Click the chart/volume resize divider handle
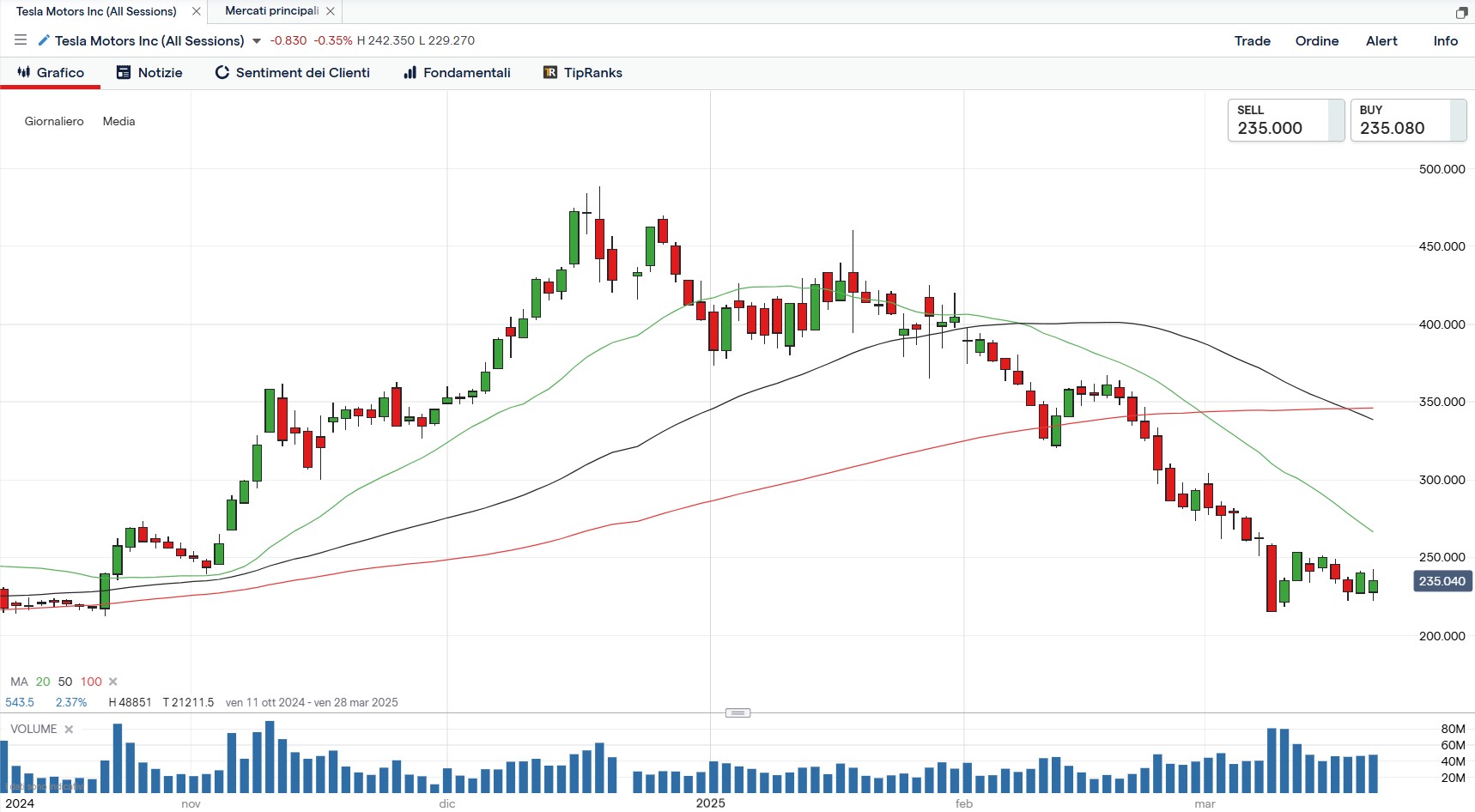The image size is (1475, 812). coord(737,712)
